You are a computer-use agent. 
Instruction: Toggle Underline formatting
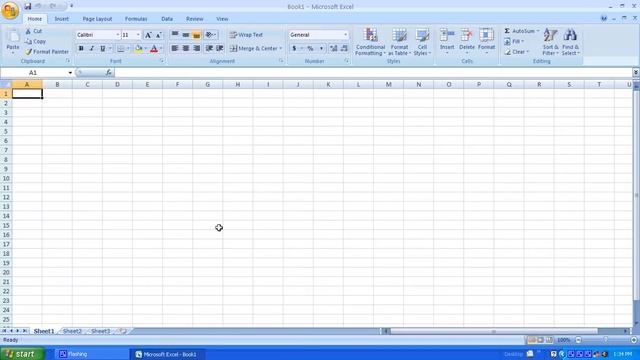103,49
